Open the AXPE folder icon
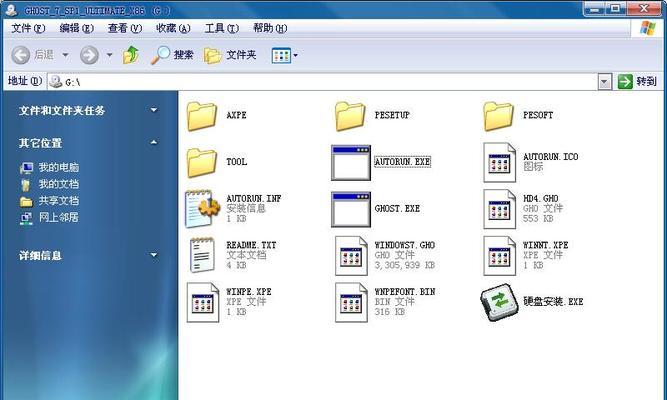 pyautogui.click(x=202, y=116)
